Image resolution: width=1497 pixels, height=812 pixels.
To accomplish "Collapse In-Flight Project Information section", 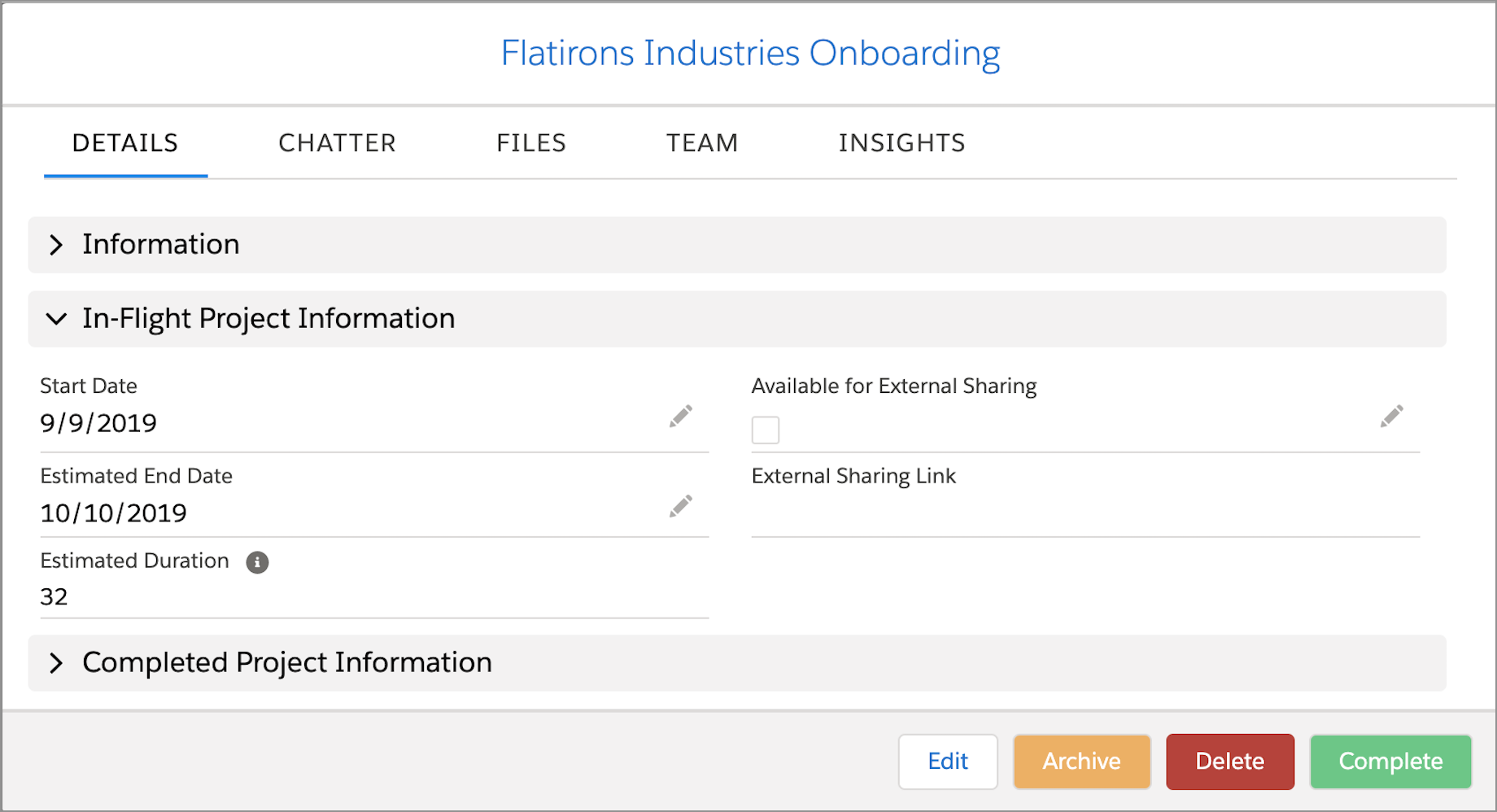I will tap(737, 319).
